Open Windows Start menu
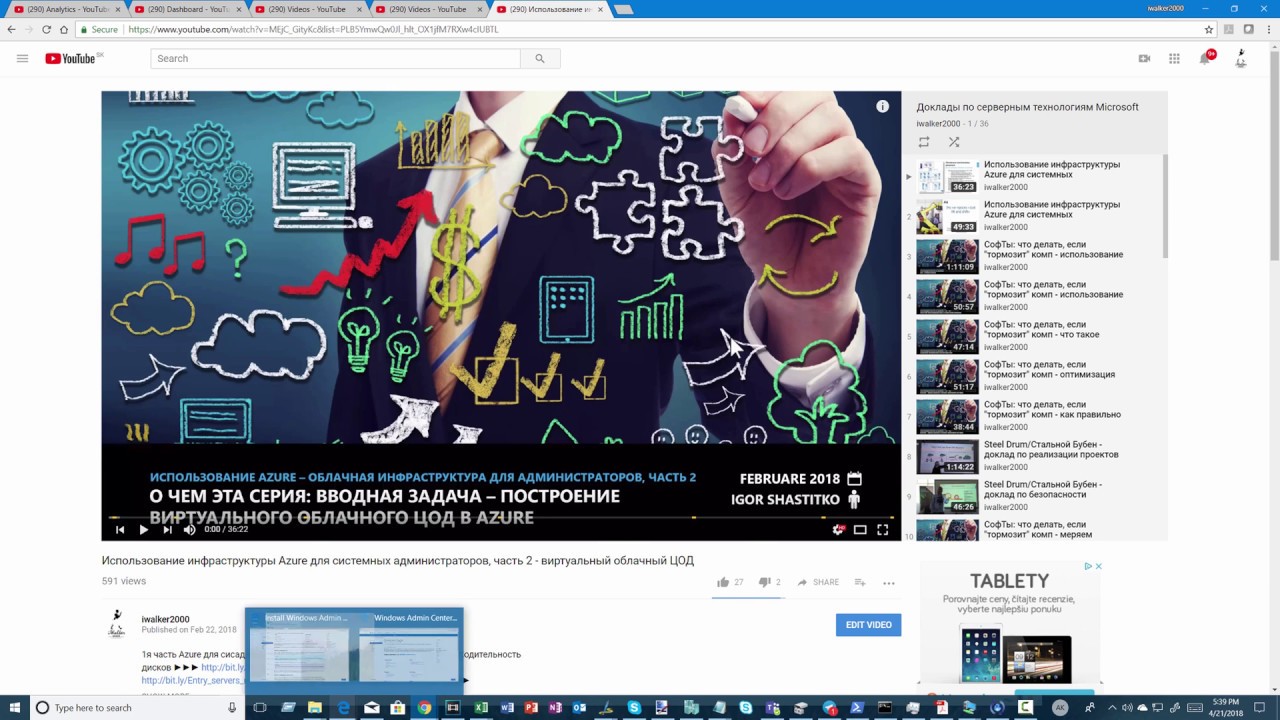The height and width of the screenshot is (720, 1280). click(x=14, y=707)
